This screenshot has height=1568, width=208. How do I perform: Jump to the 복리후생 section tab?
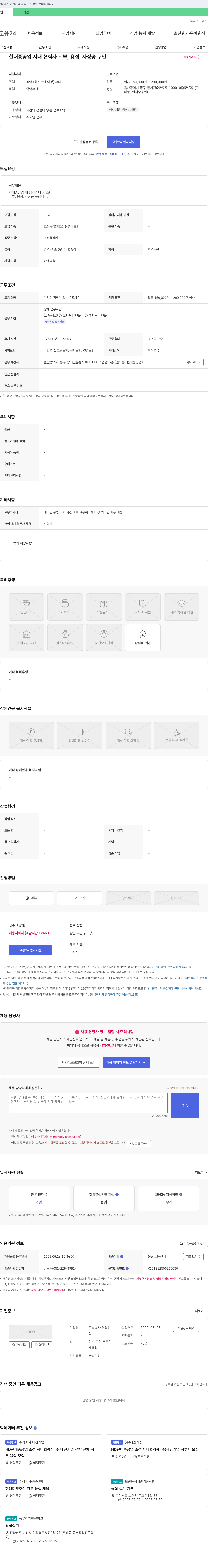coord(122,47)
